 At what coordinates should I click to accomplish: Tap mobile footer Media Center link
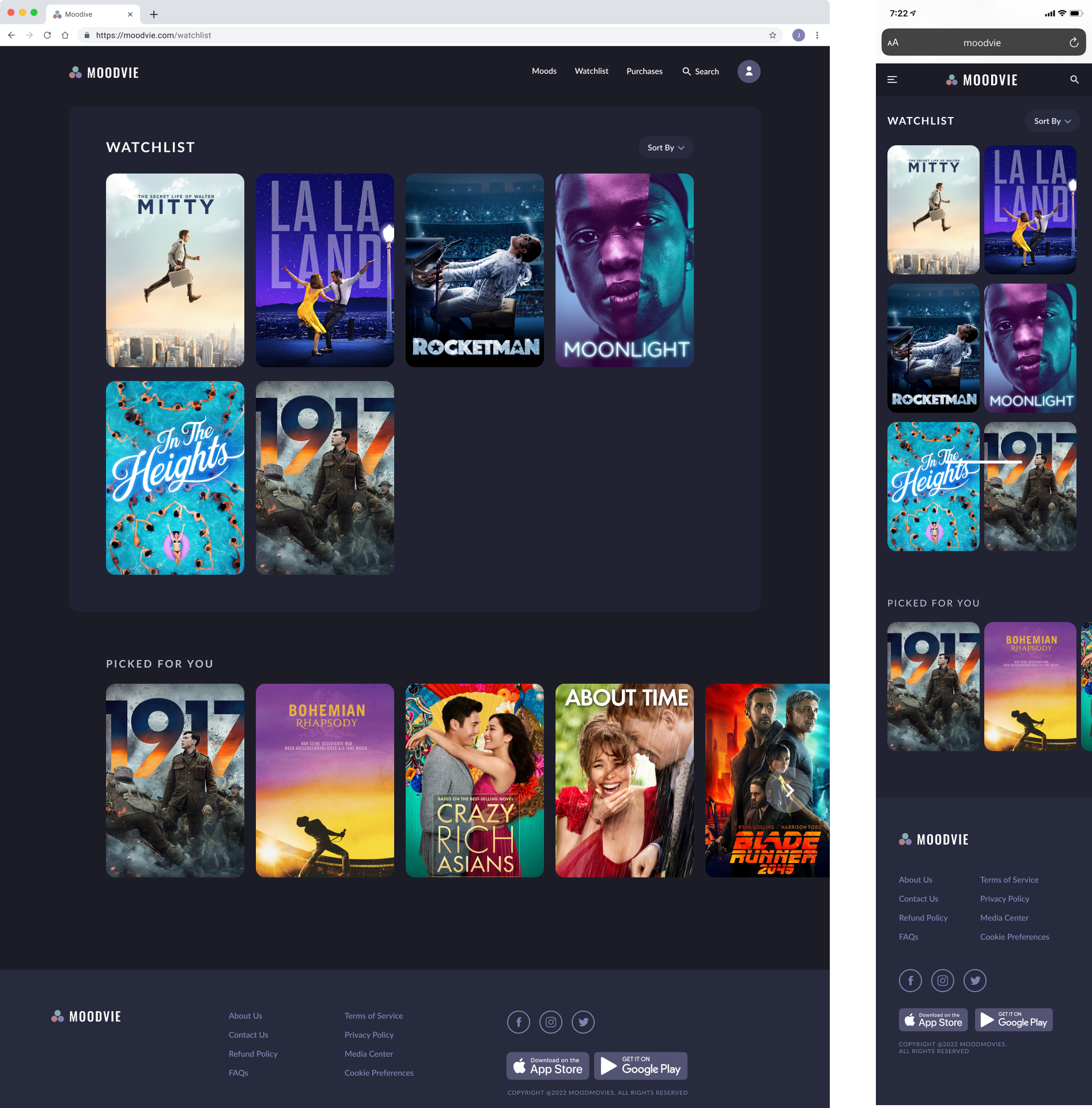[x=1004, y=918]
